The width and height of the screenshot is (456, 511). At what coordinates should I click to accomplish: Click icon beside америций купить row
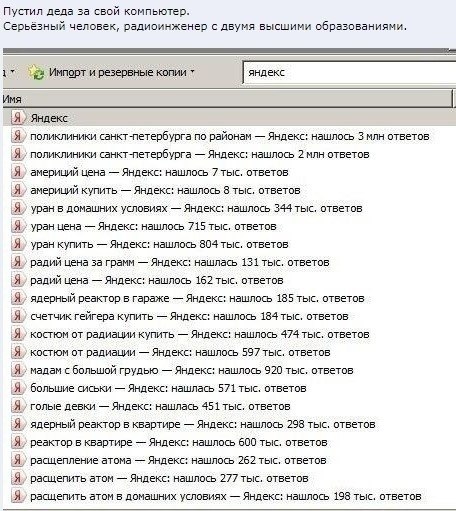click(18, 190)
